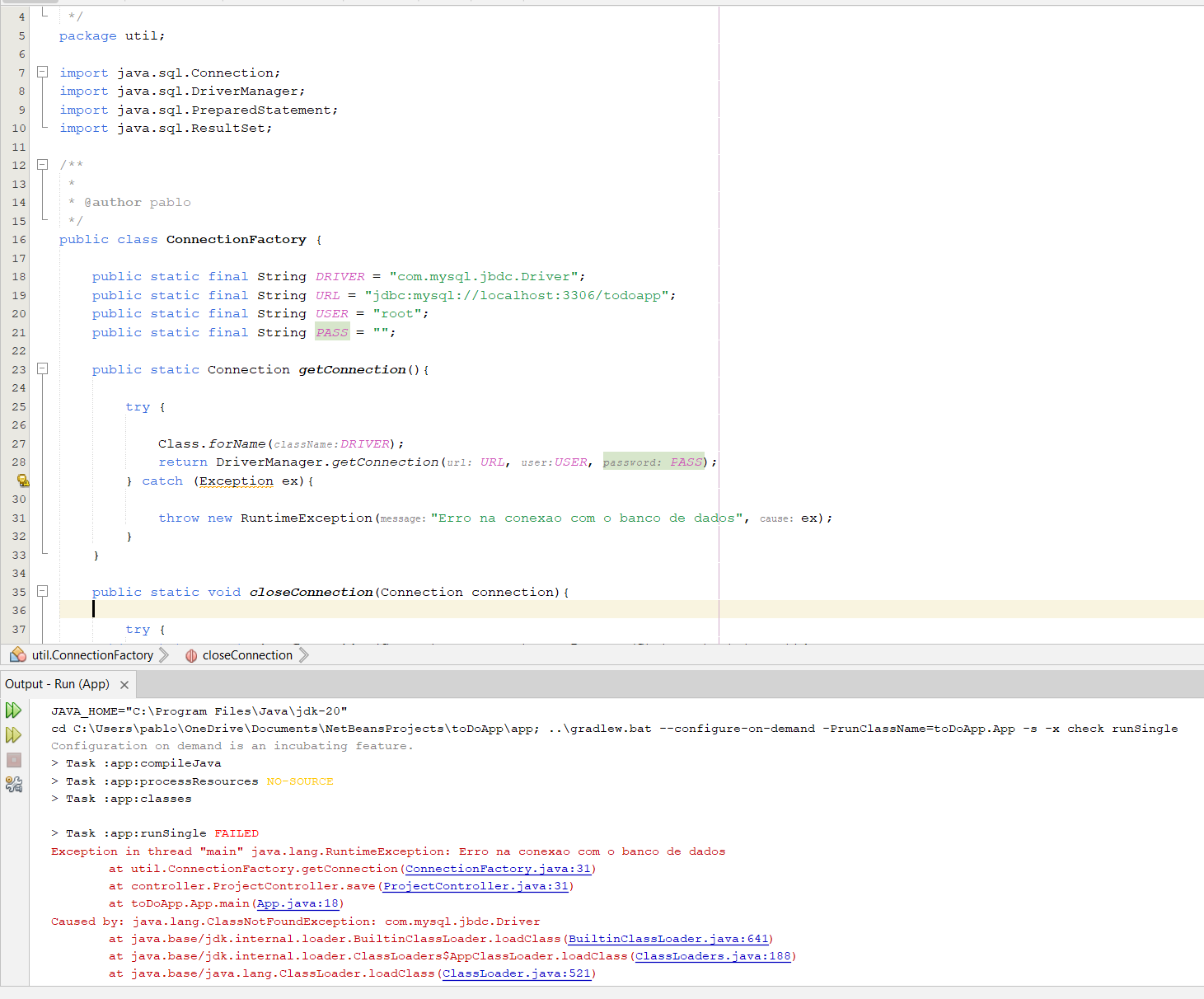
Task: Click the Caused by ClassNotFoundException line
Action: point(296,922)
